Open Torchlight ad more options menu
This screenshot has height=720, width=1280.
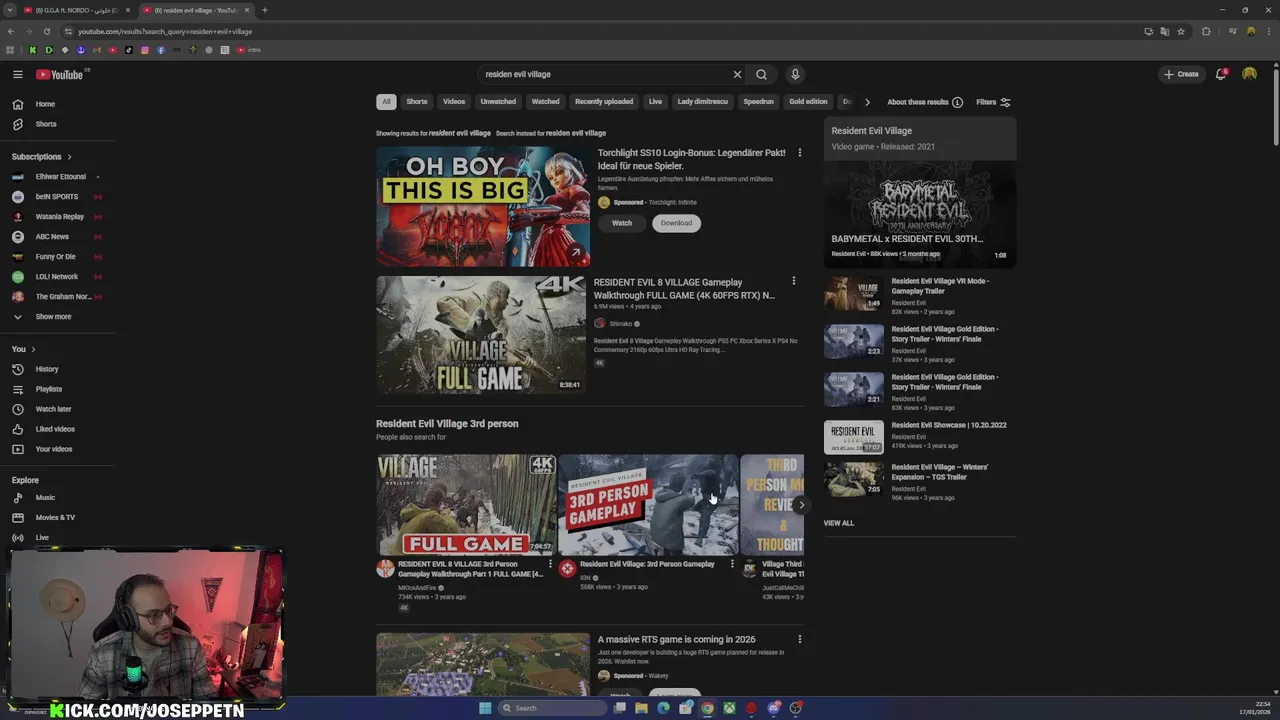click(x=799, y=153)
